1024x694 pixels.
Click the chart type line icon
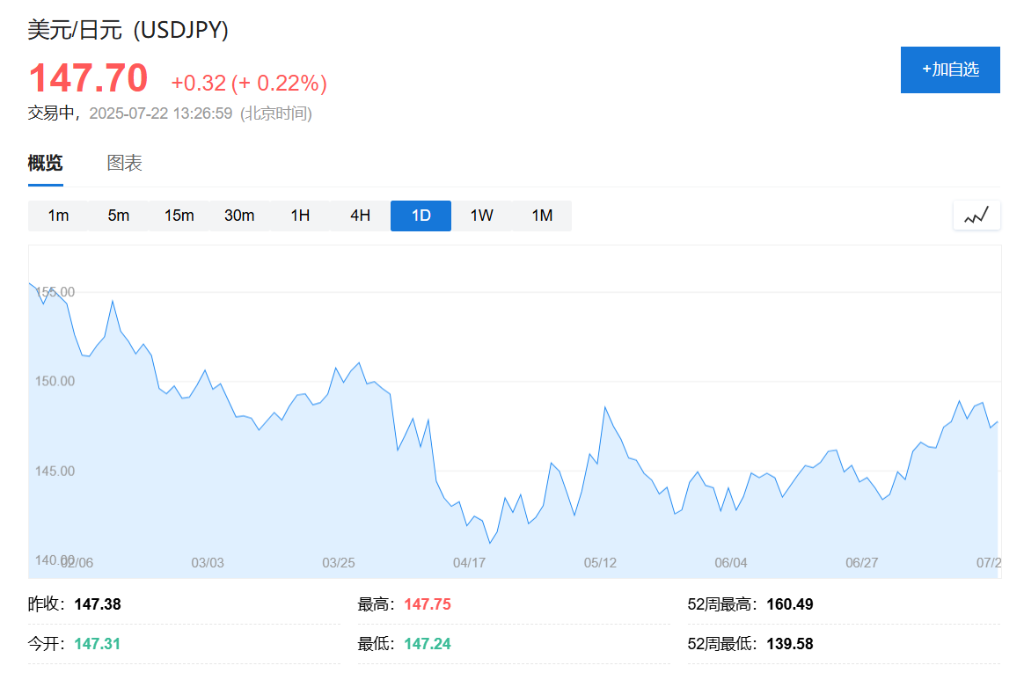tap(976, 215)
